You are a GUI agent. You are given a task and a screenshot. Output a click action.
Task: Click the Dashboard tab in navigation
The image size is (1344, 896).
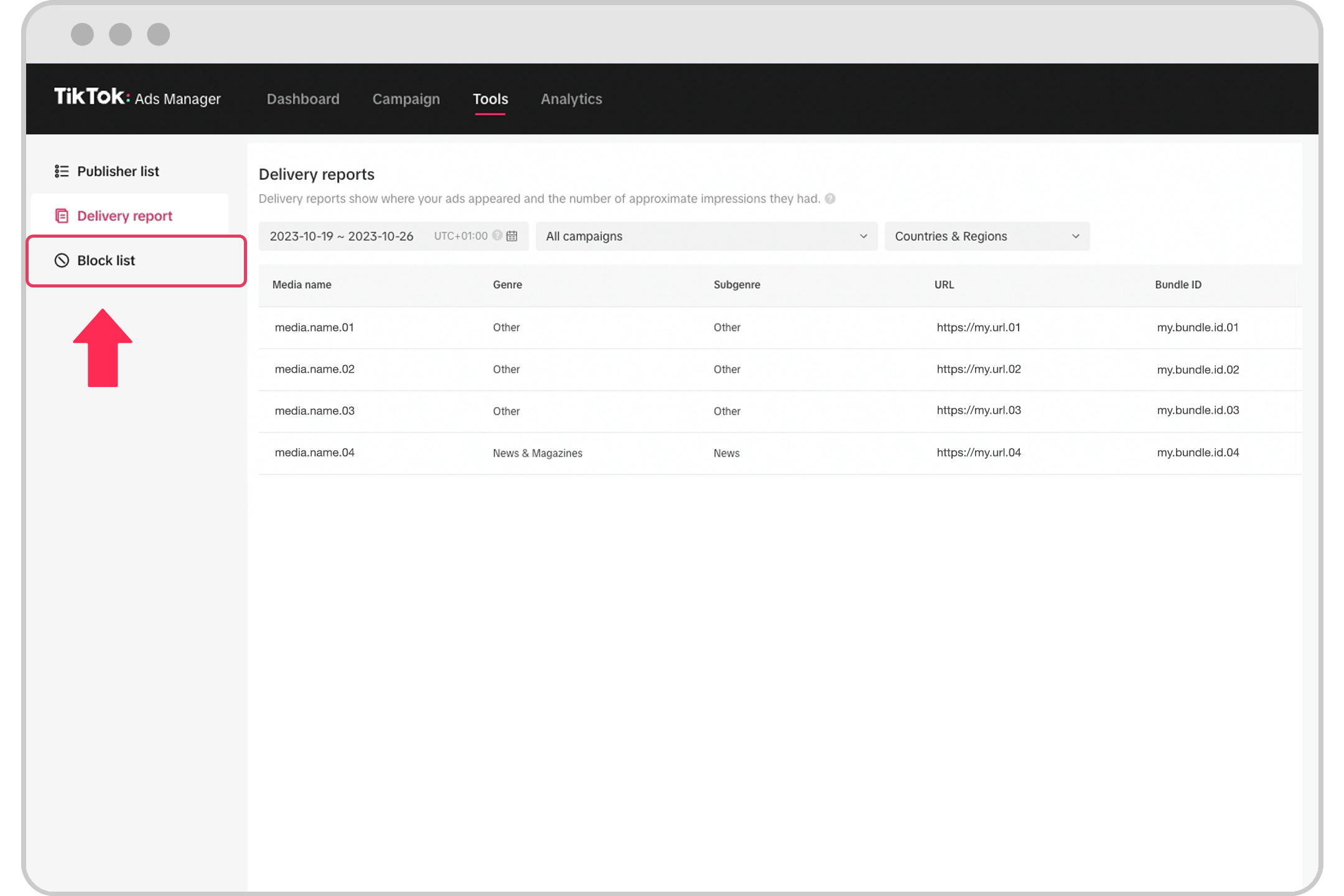pyautogui.click(x=303, y=98)
